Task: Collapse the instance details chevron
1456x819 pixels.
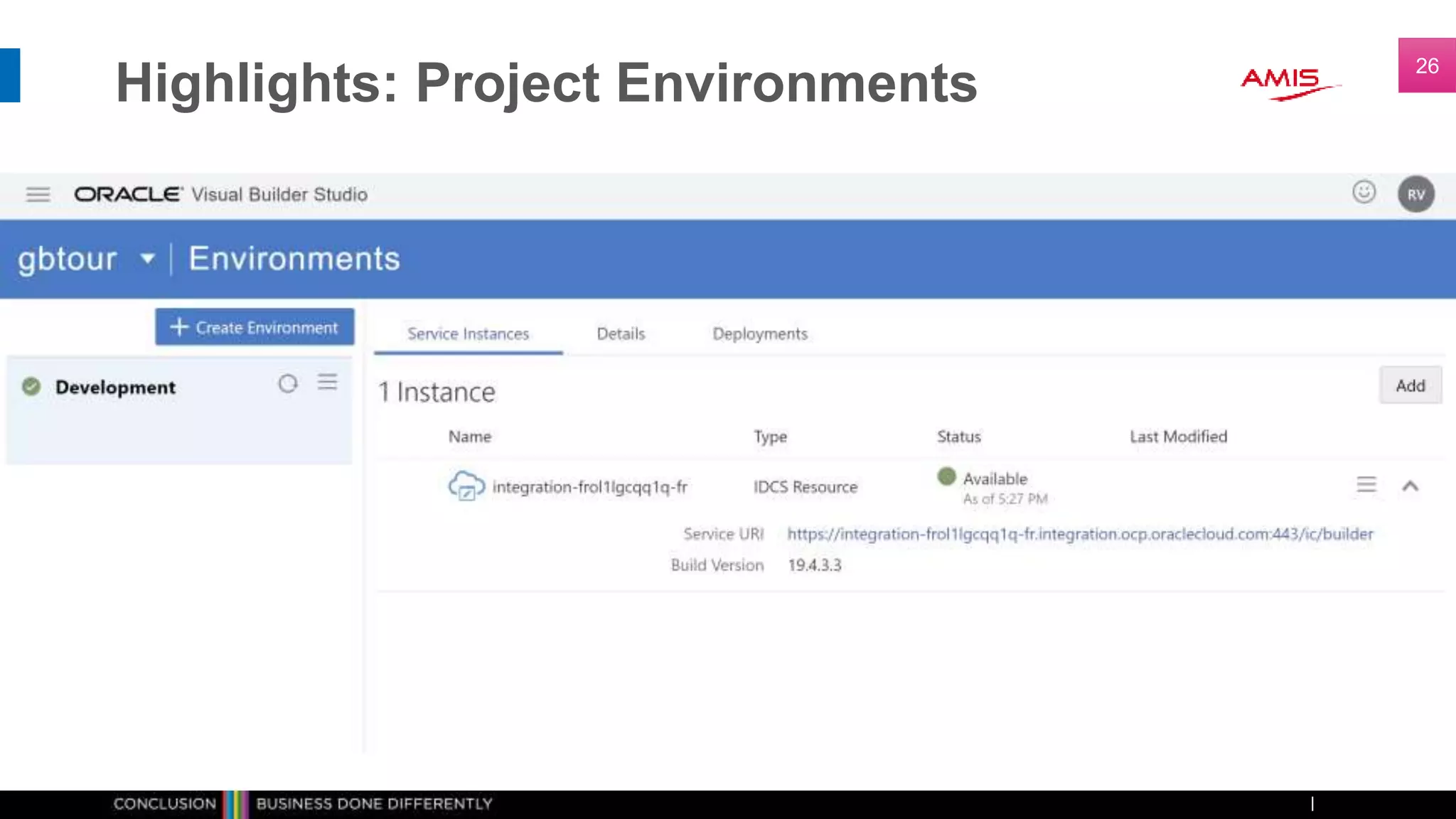Action: coord(1410,486)
